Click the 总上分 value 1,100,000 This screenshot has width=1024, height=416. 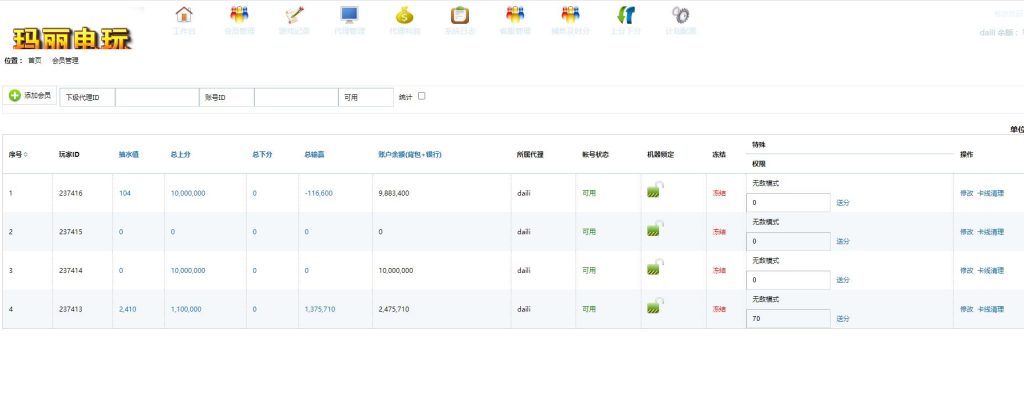tap(186, 309)
